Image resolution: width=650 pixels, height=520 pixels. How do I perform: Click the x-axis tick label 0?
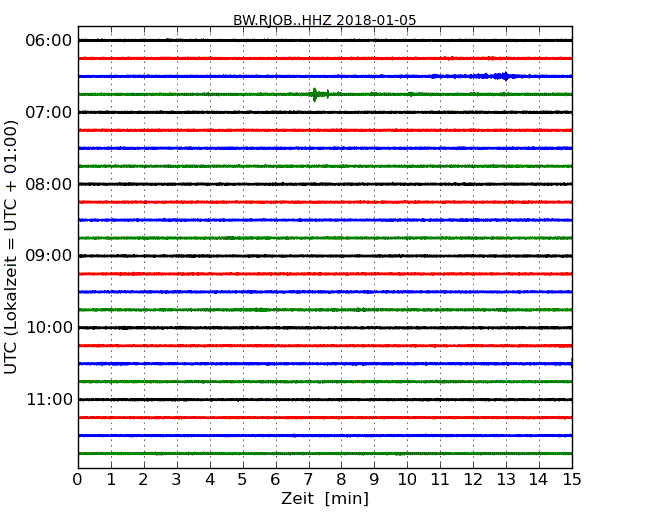(x=78, y=480)
